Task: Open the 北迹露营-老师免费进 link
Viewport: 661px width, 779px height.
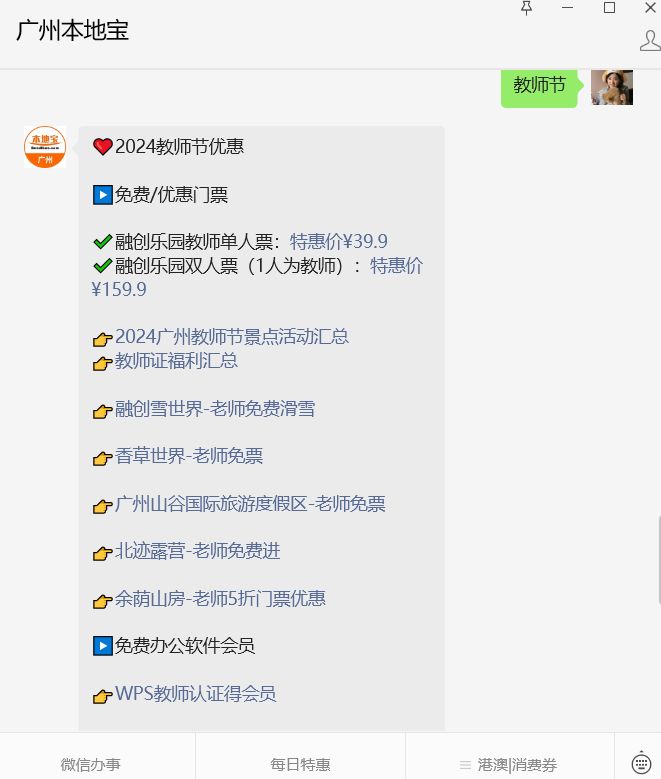Action: 197,551
